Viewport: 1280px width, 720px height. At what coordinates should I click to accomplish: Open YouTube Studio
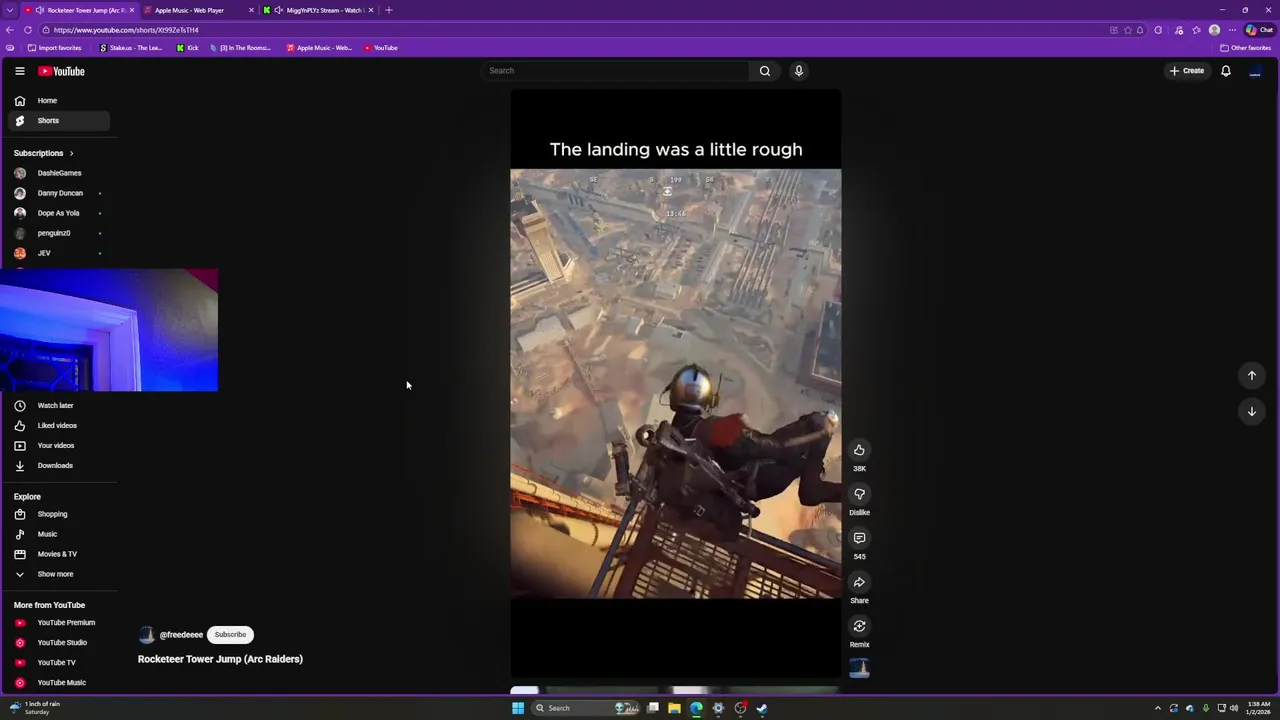point(59,643)
